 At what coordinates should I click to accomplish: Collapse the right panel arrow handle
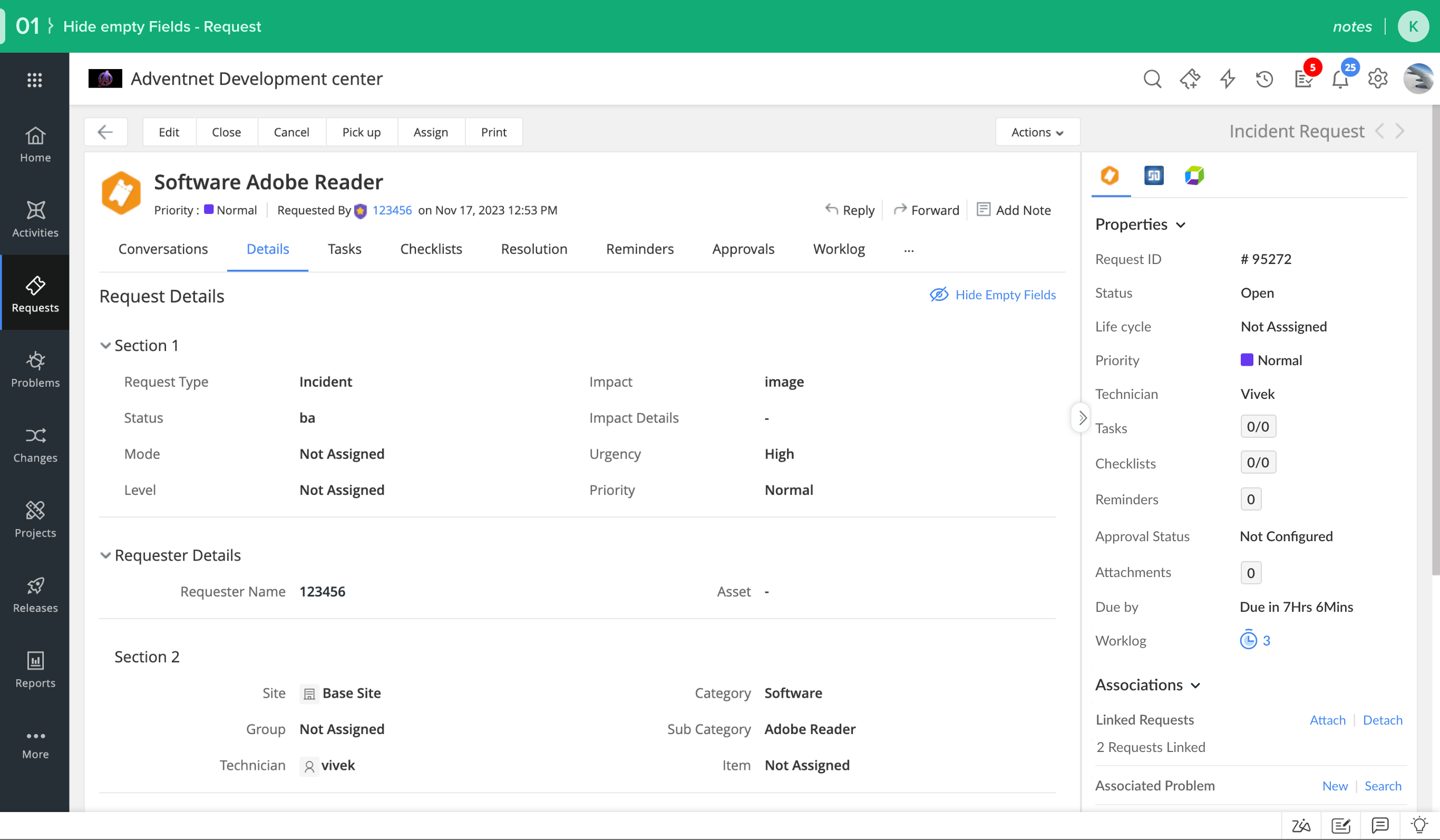(1081, 418)
